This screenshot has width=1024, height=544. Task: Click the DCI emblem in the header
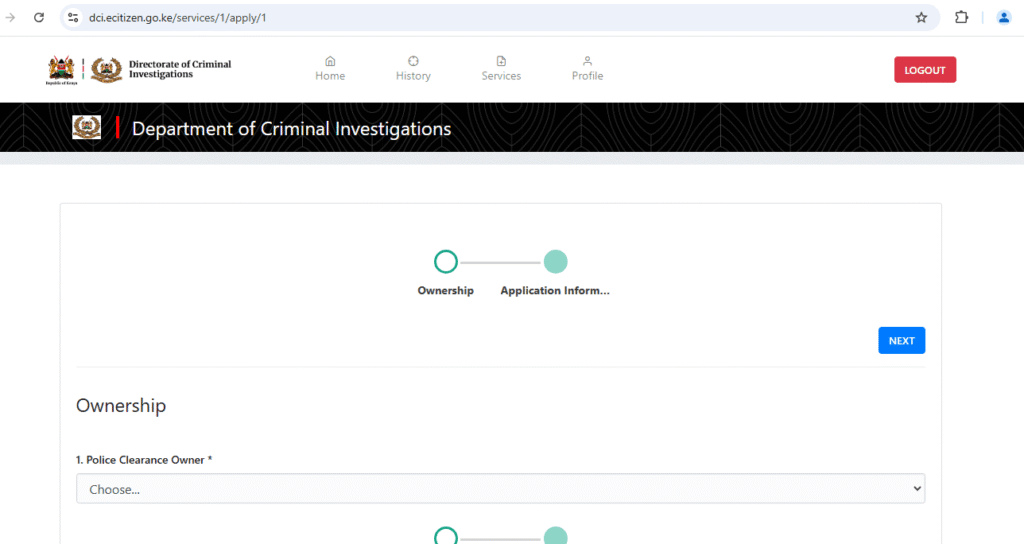pyautogui.click(x=106, y=69)
